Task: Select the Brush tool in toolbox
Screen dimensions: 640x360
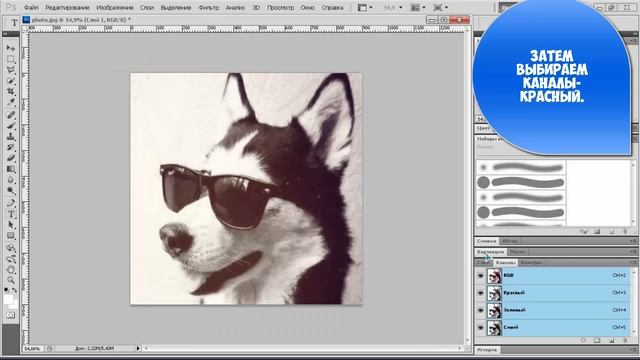Action: tap(11, 126)
